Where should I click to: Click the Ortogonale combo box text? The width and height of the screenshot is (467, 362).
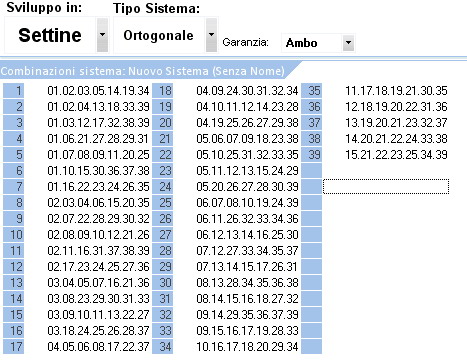pos(158,35)
